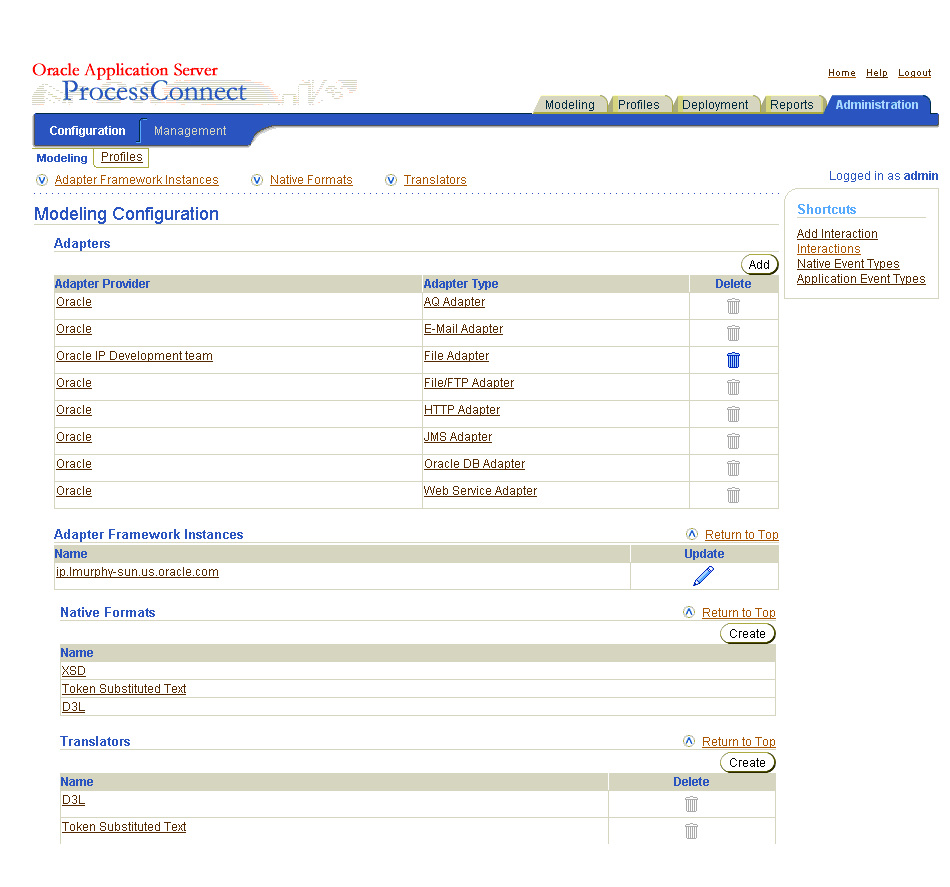Open the JMS Adapter link
The width and height of the screenshot is (950, 887).
click(x=458, y=437)
